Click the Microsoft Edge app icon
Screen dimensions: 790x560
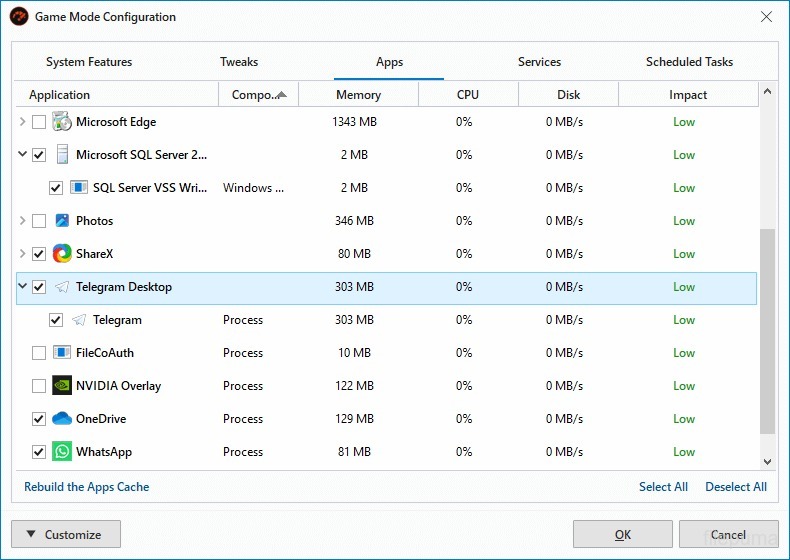point(62,122)
